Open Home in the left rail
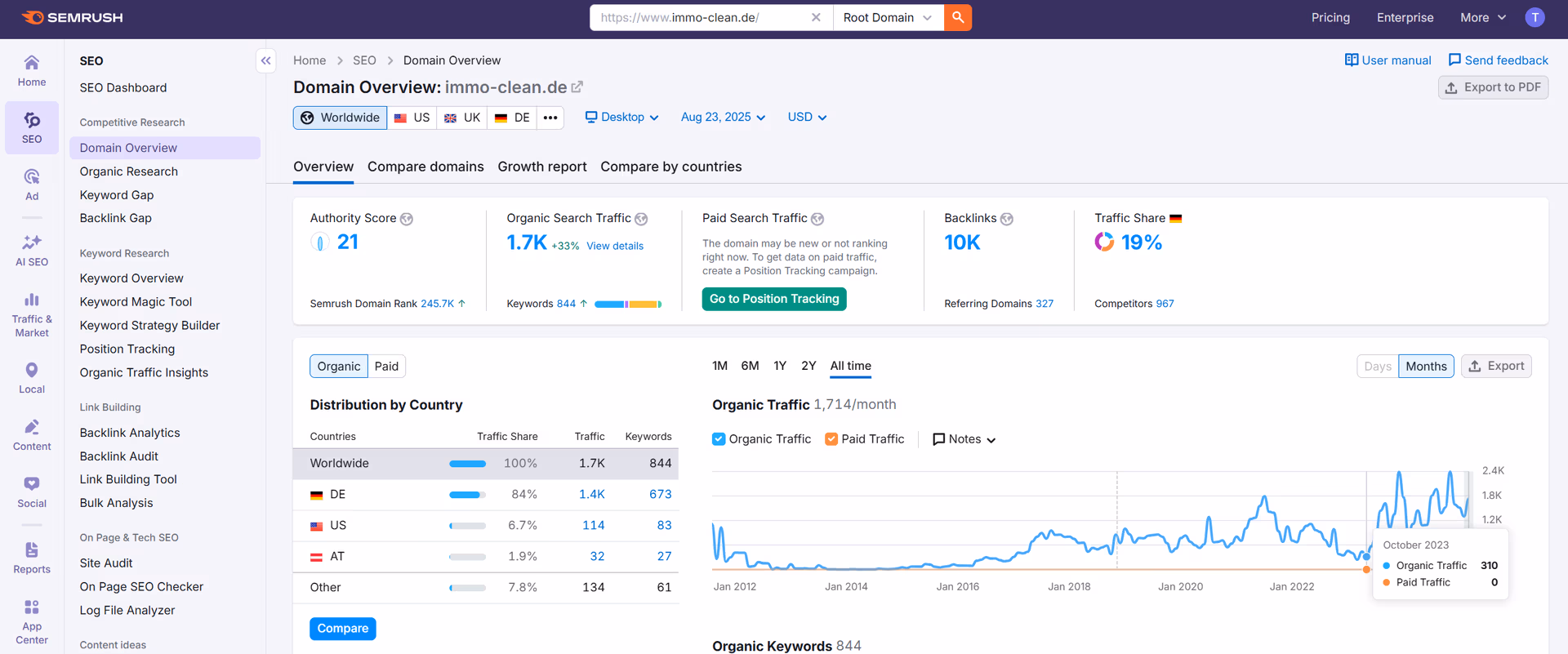The image size is (1568, 654). point(32,71)
